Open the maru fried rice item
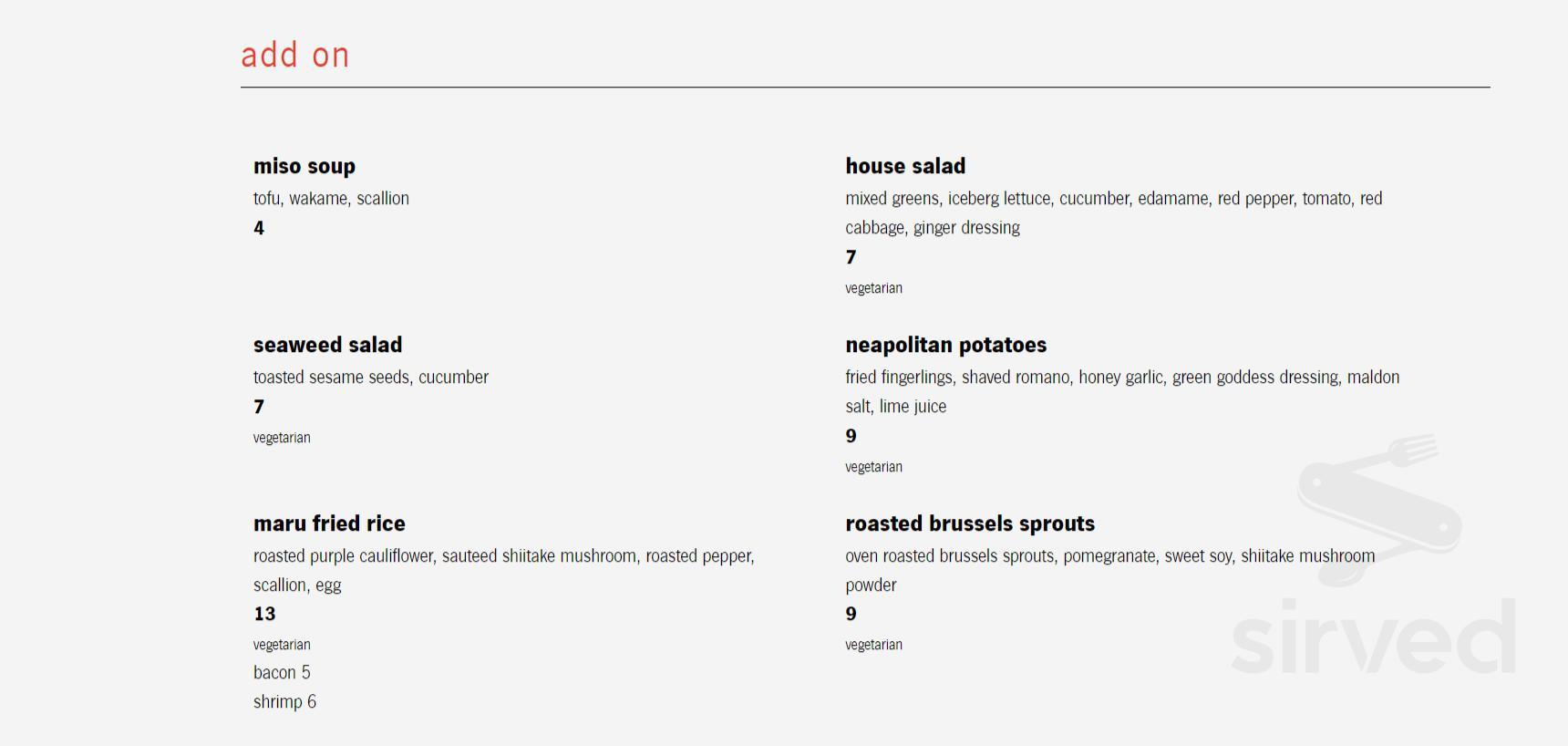 point(329,523)
